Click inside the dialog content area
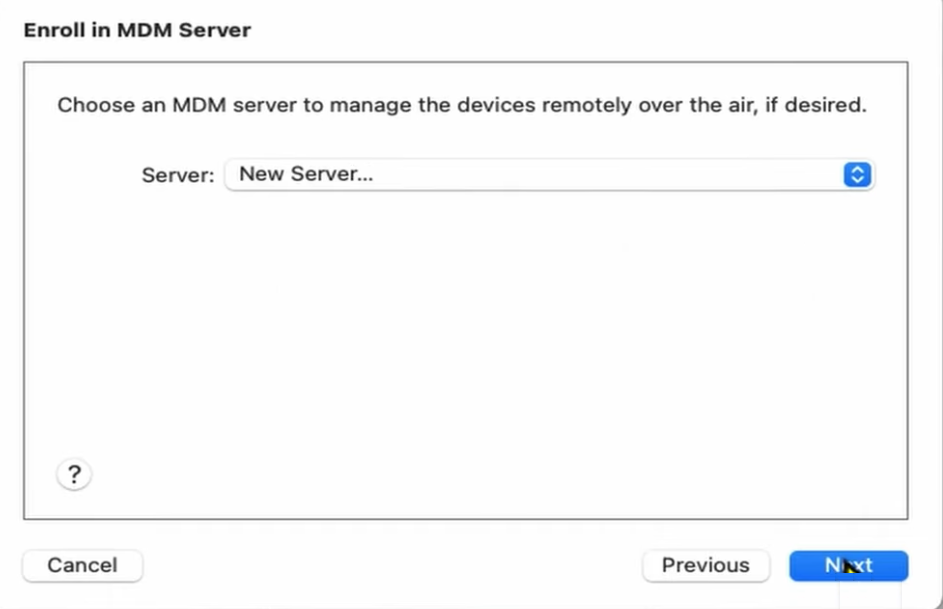The height and width of the screenshot is (609, 943). 466,320
